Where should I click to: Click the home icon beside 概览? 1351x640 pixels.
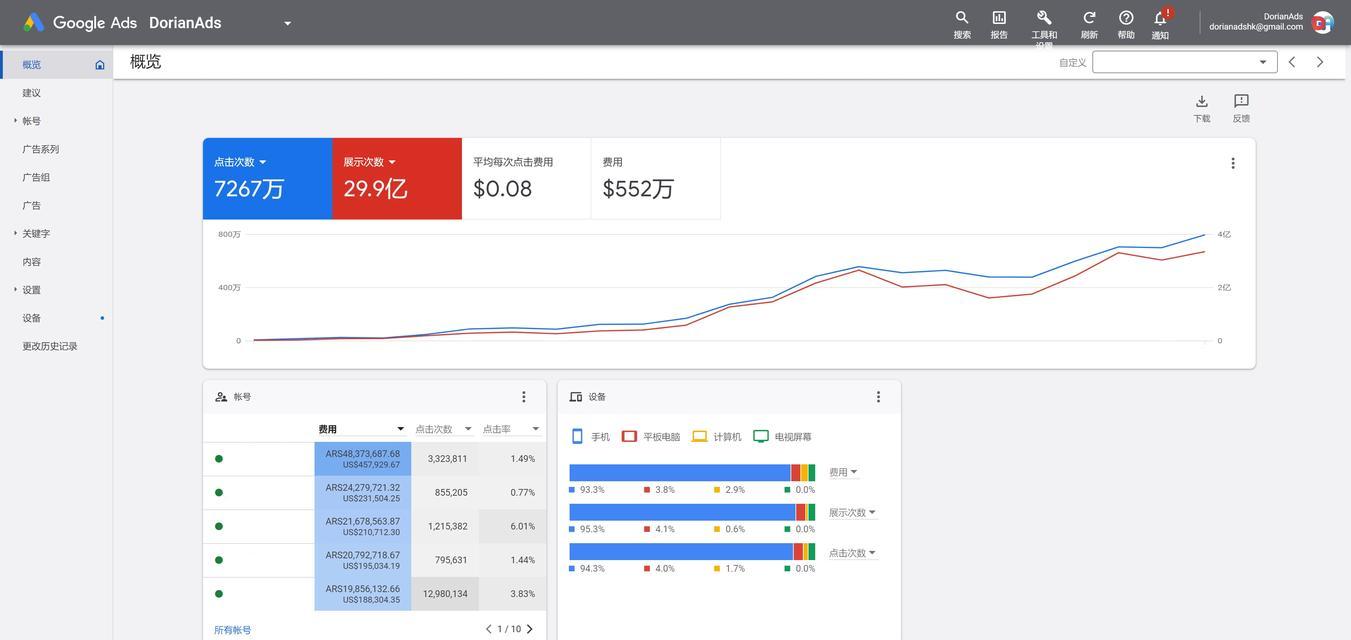coord(100,65)
